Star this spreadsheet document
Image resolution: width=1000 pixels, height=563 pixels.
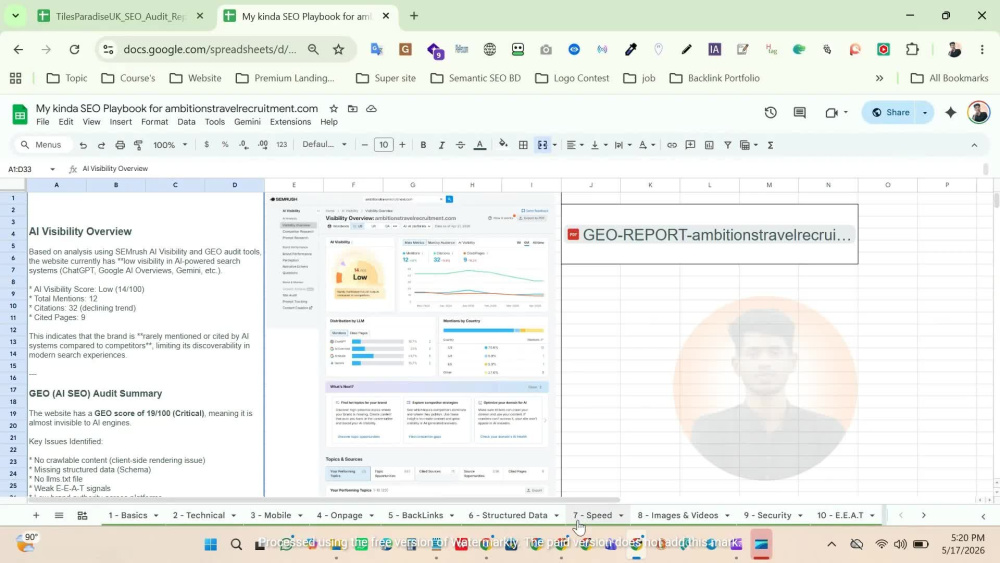coord(334,109)
